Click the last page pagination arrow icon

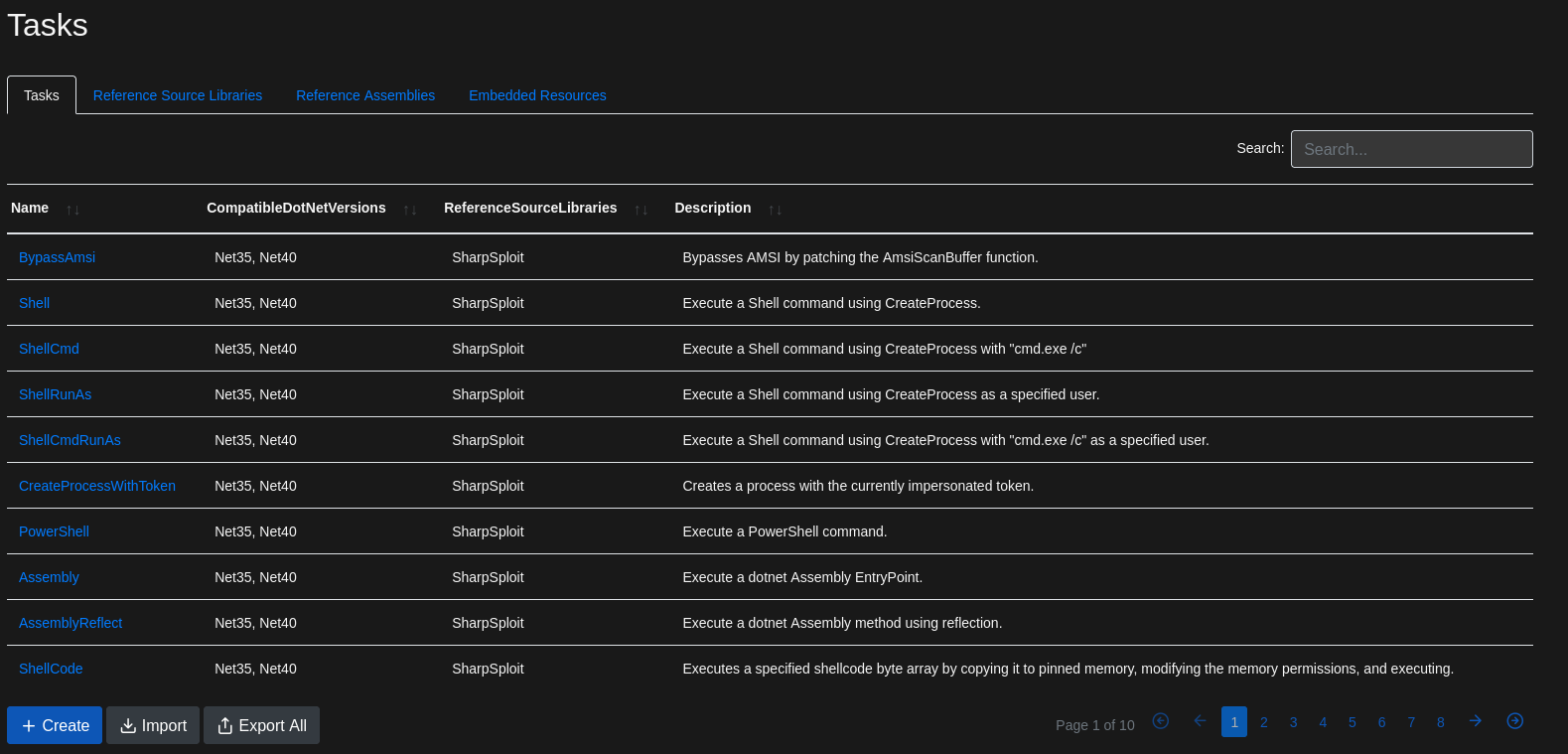(x=1514, y=721)
